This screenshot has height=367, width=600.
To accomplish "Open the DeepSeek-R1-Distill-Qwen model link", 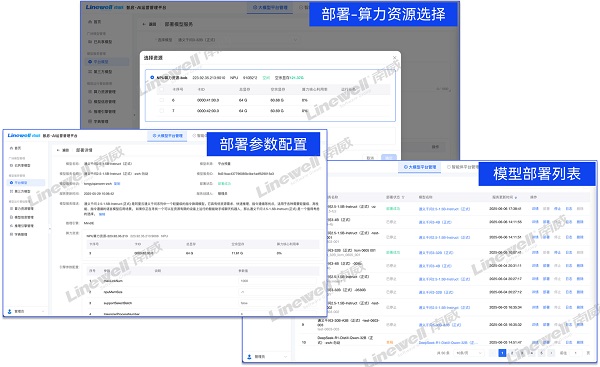I will [448, 343].
